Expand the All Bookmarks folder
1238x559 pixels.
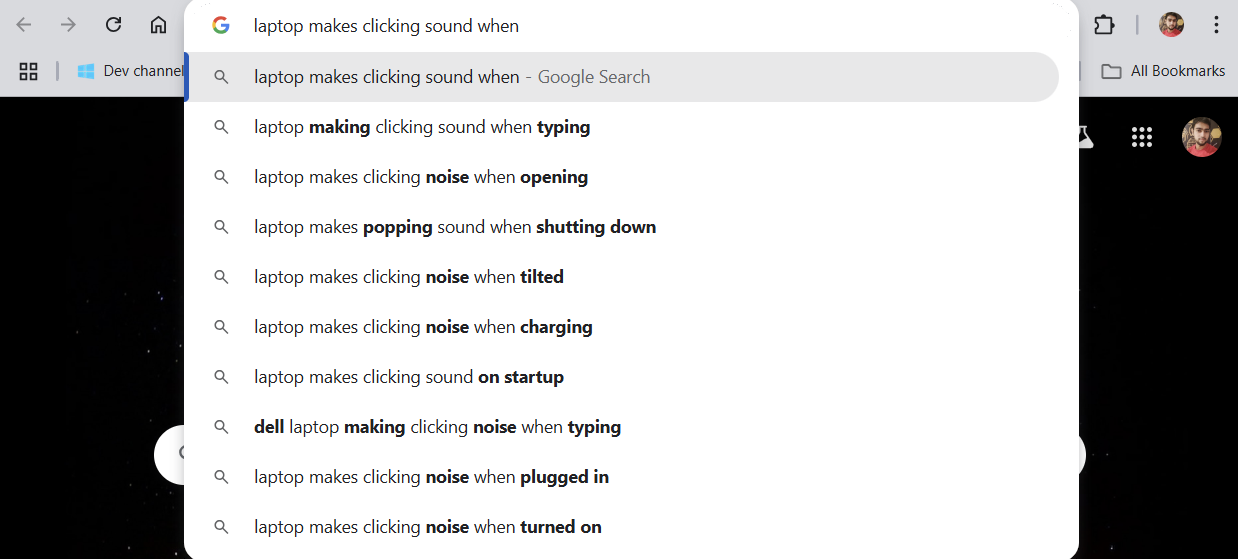(x=1163, y=71)
